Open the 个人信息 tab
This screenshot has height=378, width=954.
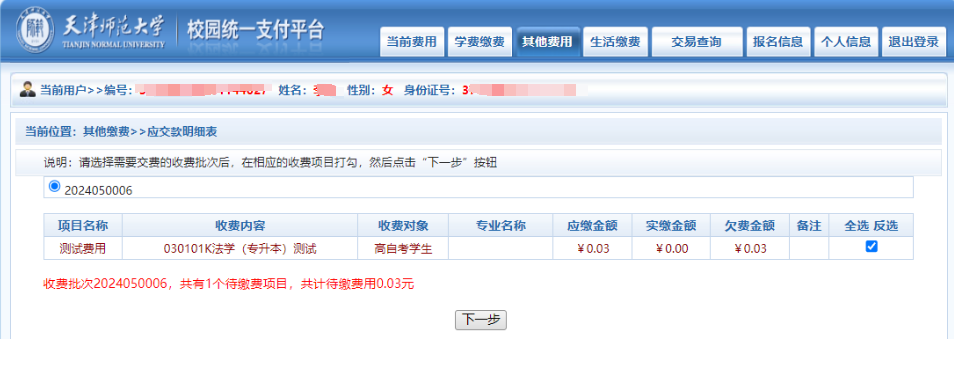[846, 42]
